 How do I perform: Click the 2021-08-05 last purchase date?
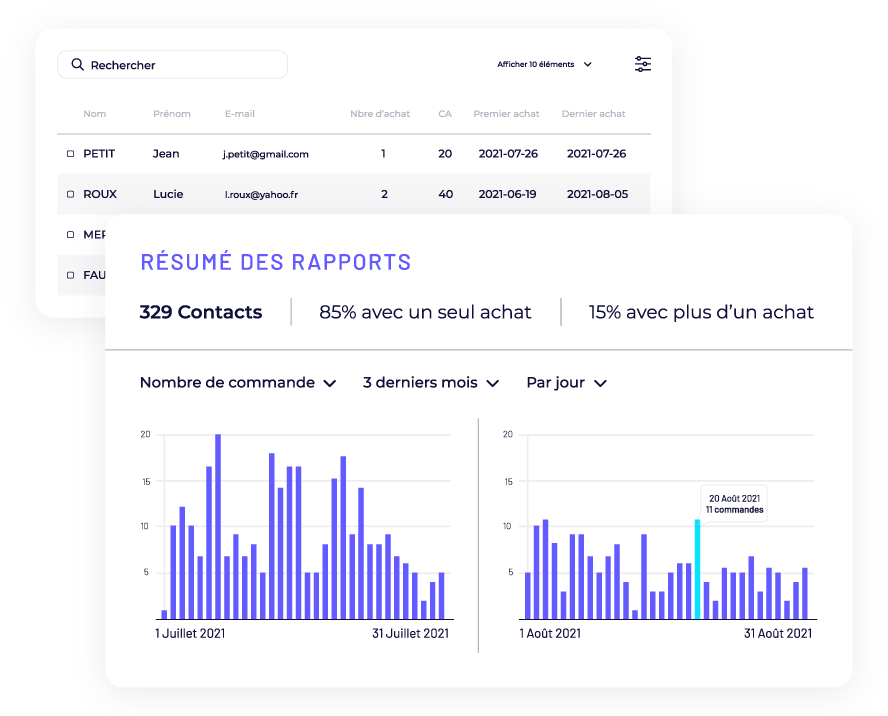point(597,194)
